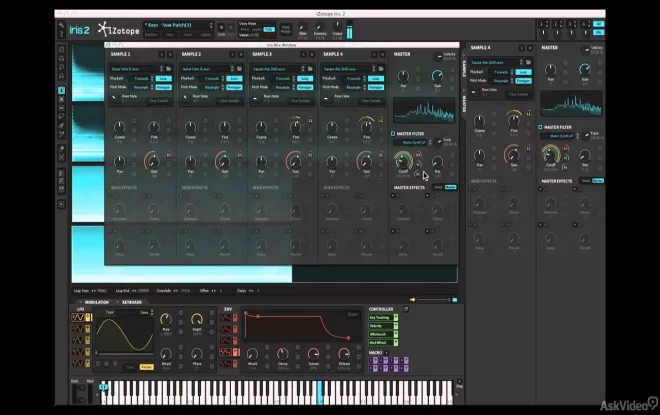The width and height of the screenshot is (660, 415).
Task: Open Master Filter type dropdown in Mix Window
Action: point(412,142)
